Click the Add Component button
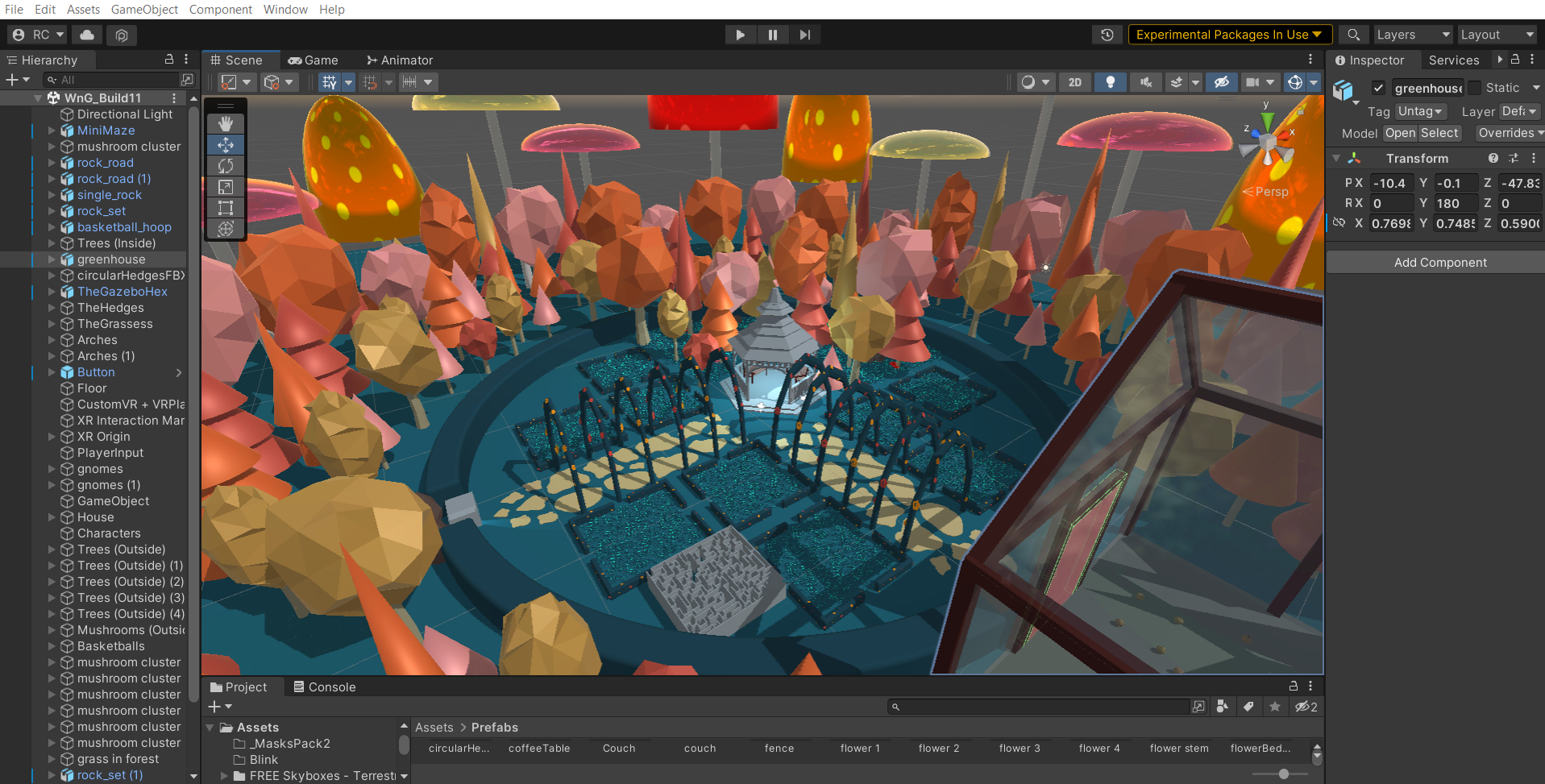 [1439, 263]
